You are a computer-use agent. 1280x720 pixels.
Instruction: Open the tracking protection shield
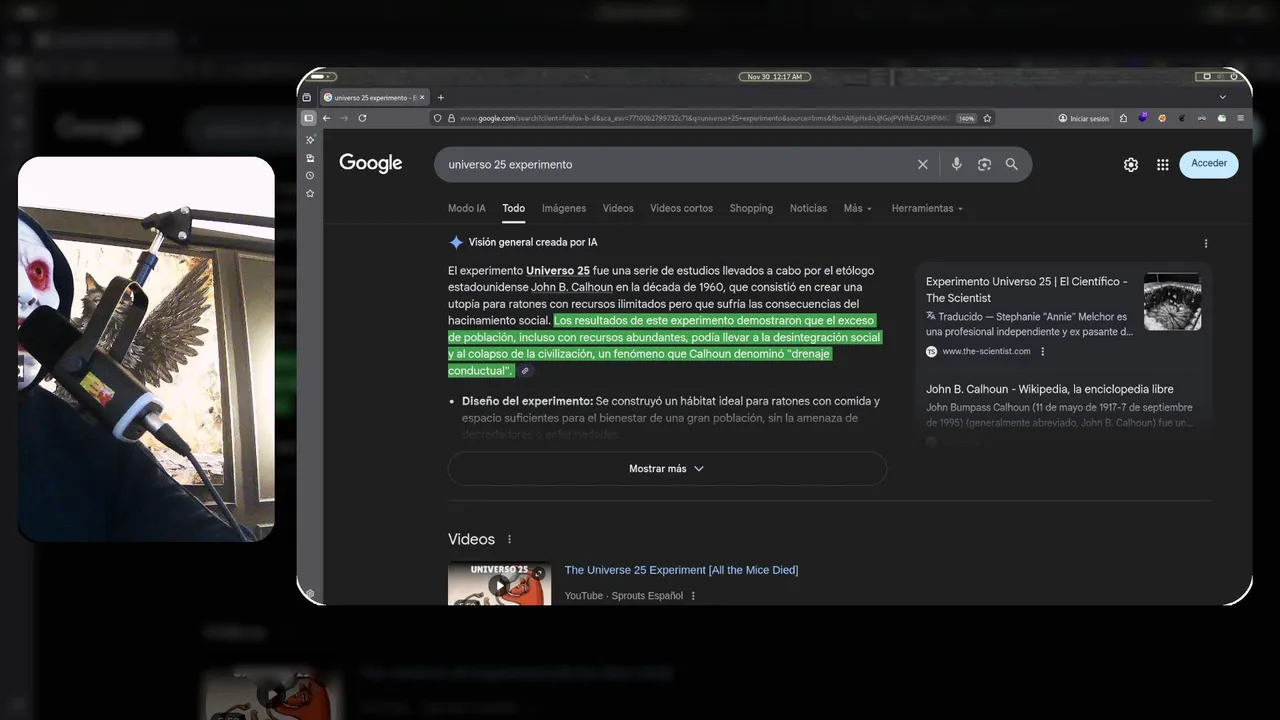(438, 118)
